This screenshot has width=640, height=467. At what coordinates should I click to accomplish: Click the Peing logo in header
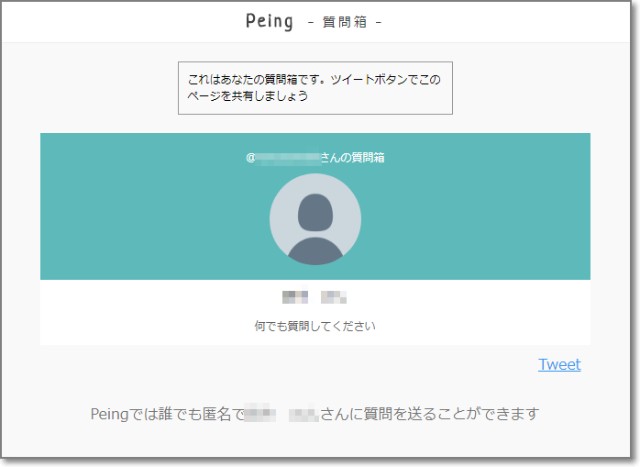coord(270,21)
